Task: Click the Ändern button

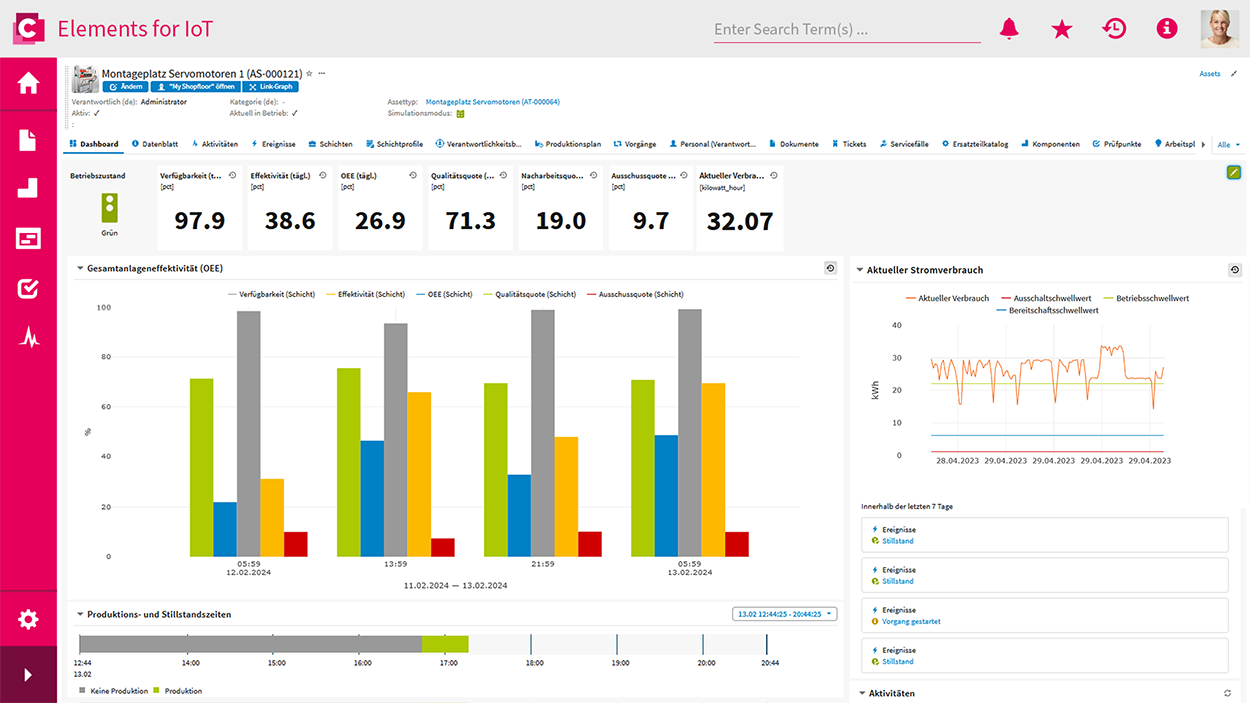Action: 125,87
